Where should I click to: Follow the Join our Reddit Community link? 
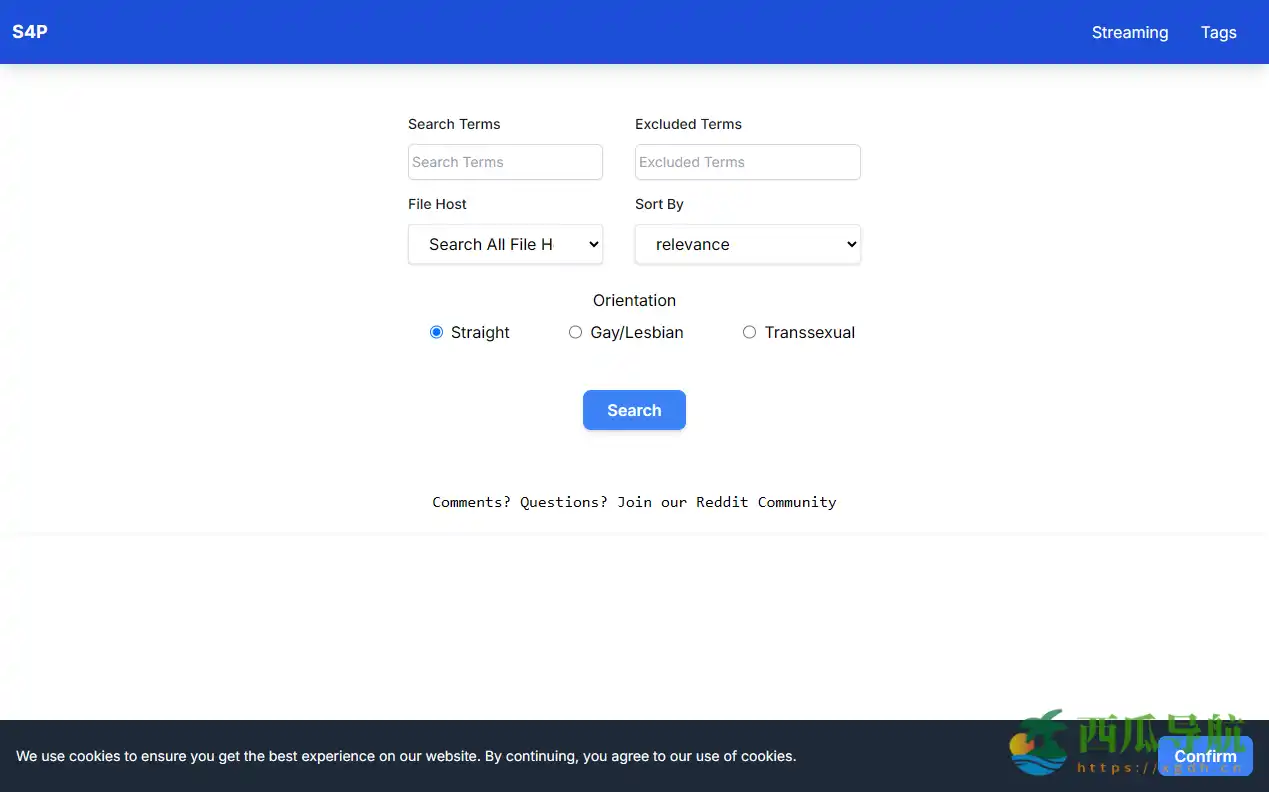point(726,502)
